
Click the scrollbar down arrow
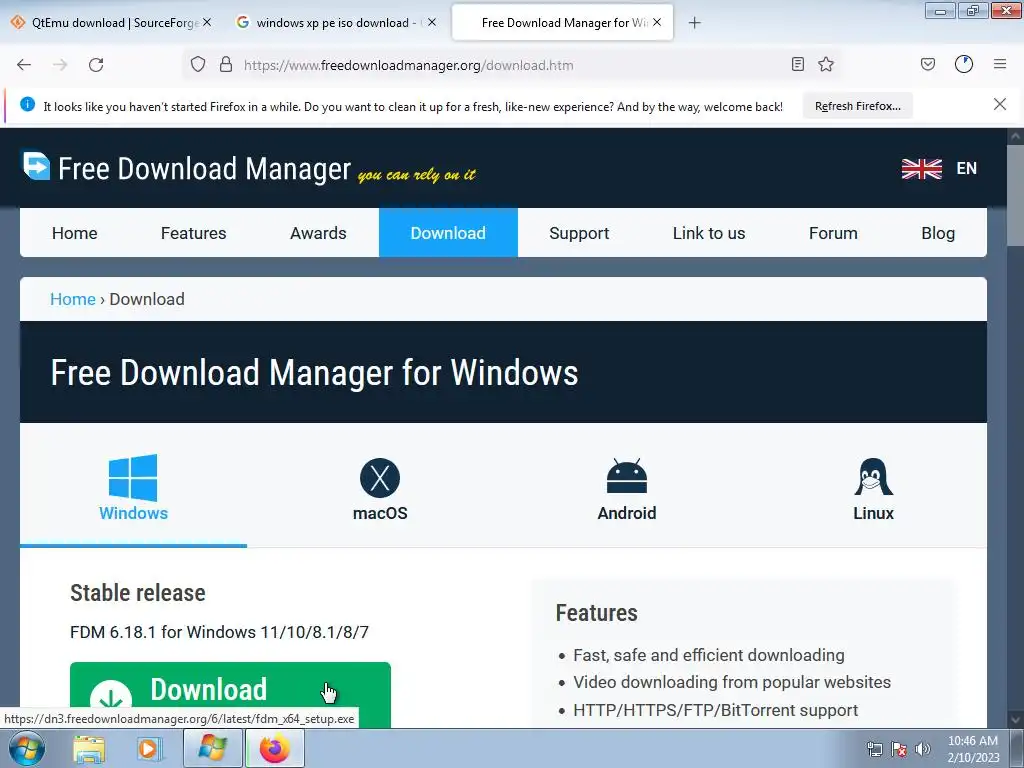tap(1015, 719)
